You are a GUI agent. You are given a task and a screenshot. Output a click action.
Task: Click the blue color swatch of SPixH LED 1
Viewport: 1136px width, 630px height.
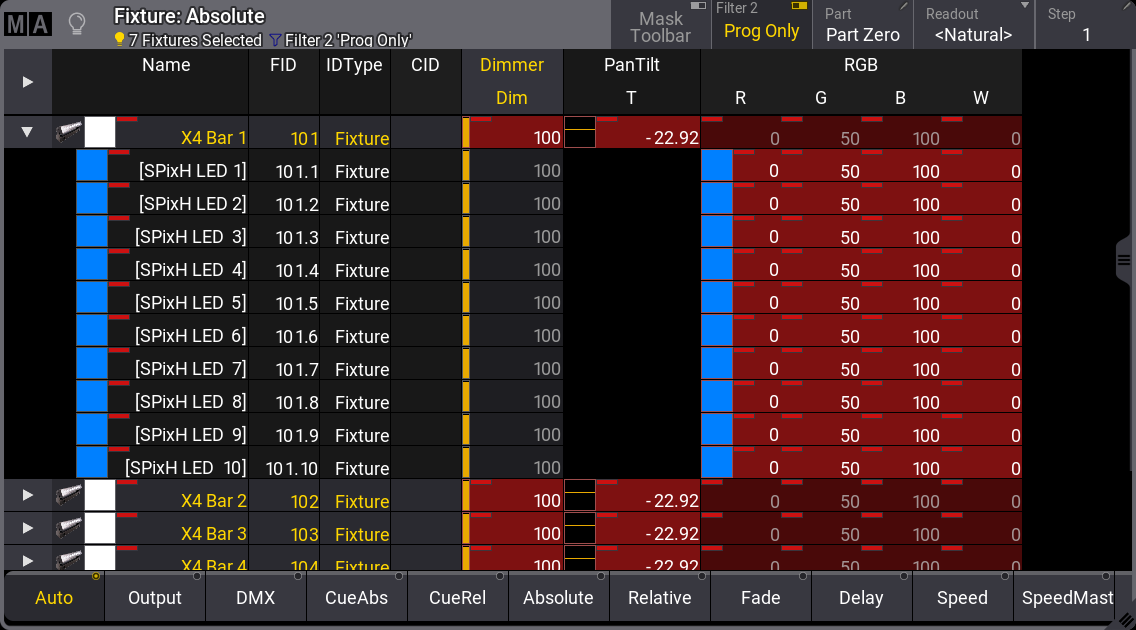(92, 166)
